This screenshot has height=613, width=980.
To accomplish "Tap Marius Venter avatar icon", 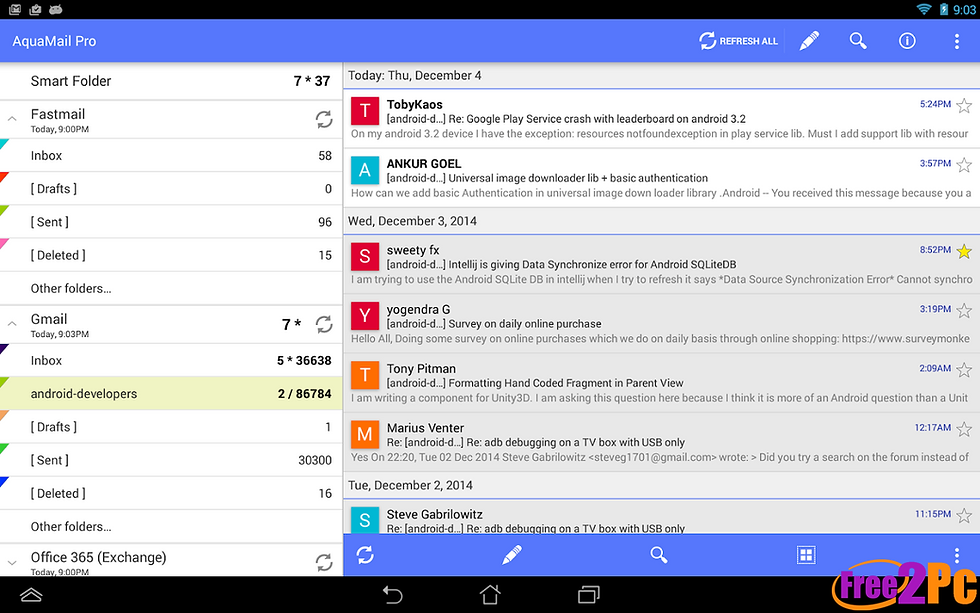I will coord(365,435).
